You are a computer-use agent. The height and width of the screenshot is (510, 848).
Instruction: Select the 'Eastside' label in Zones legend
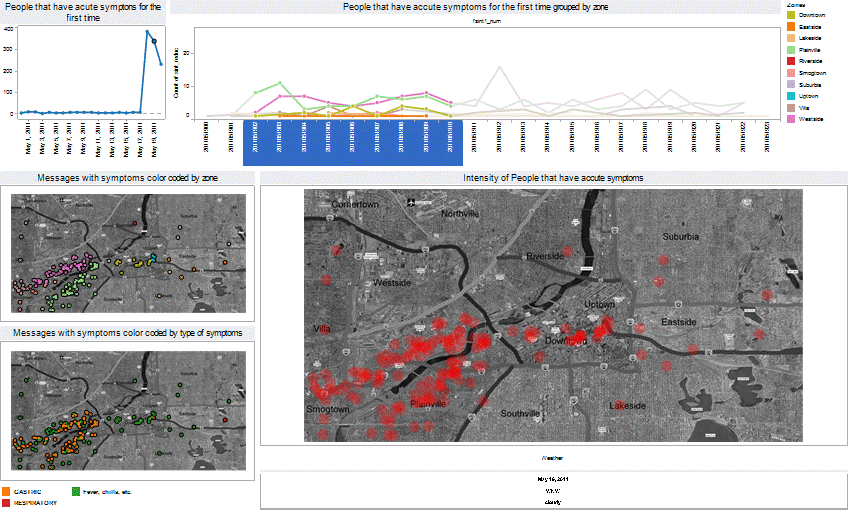(x=810, y=27)
